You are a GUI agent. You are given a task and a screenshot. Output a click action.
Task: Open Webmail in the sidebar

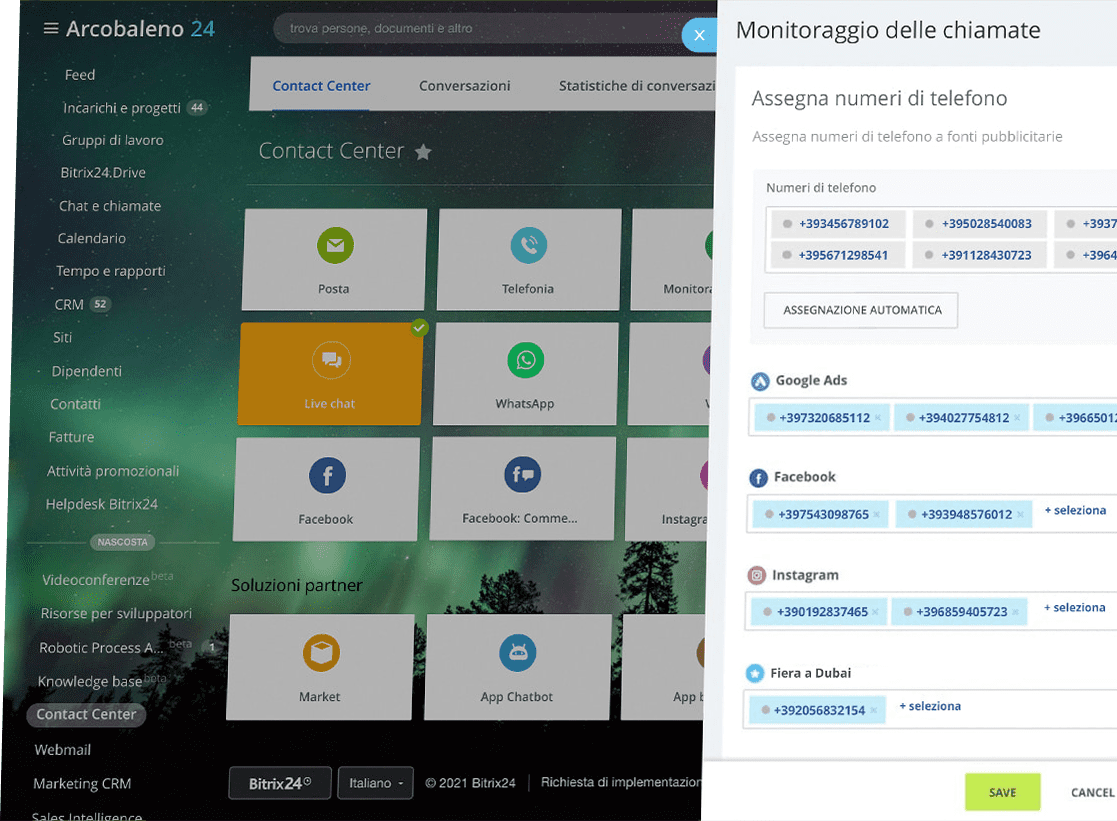point(63,750)
